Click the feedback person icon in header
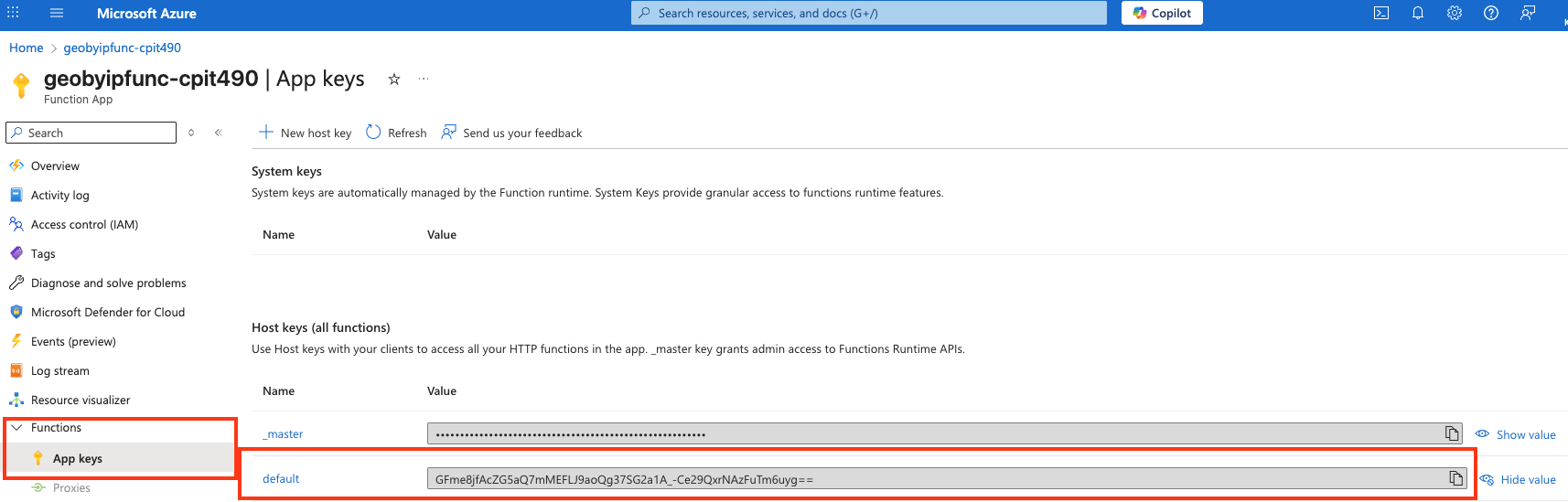Screen dimensions: 1568x502 (1528, 13)
